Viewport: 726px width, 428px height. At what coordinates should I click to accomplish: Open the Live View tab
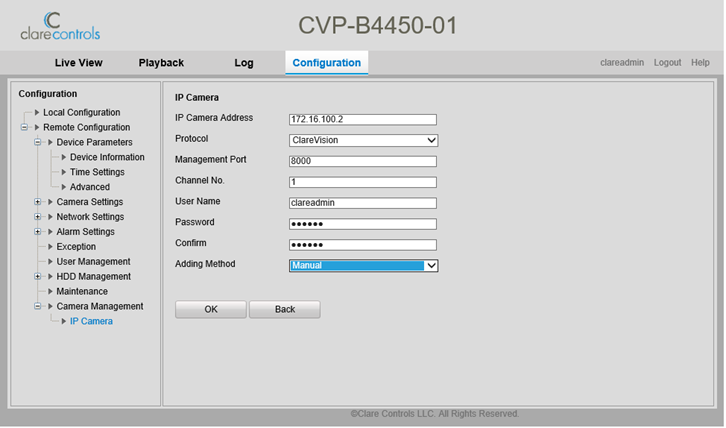pyautogui.click(x=78, y=63)
